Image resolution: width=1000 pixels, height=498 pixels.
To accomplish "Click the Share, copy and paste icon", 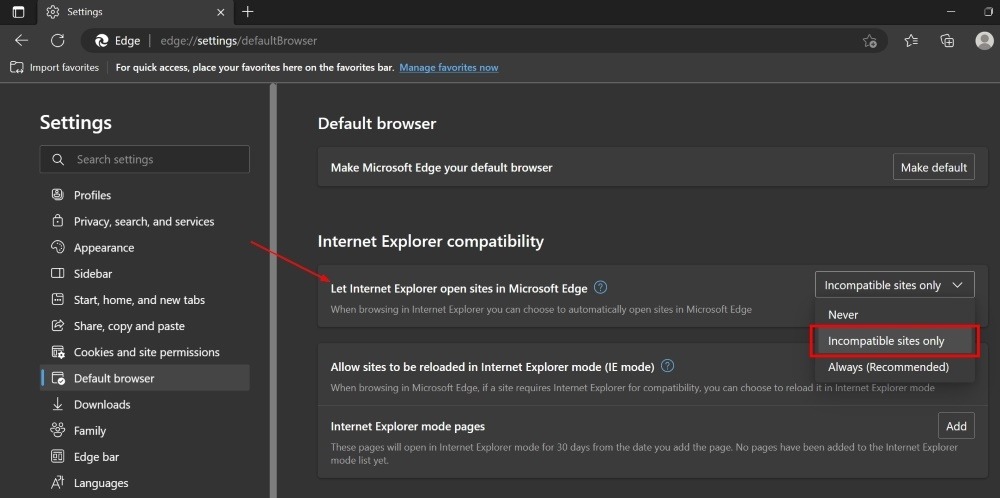I will click(58, 326).
